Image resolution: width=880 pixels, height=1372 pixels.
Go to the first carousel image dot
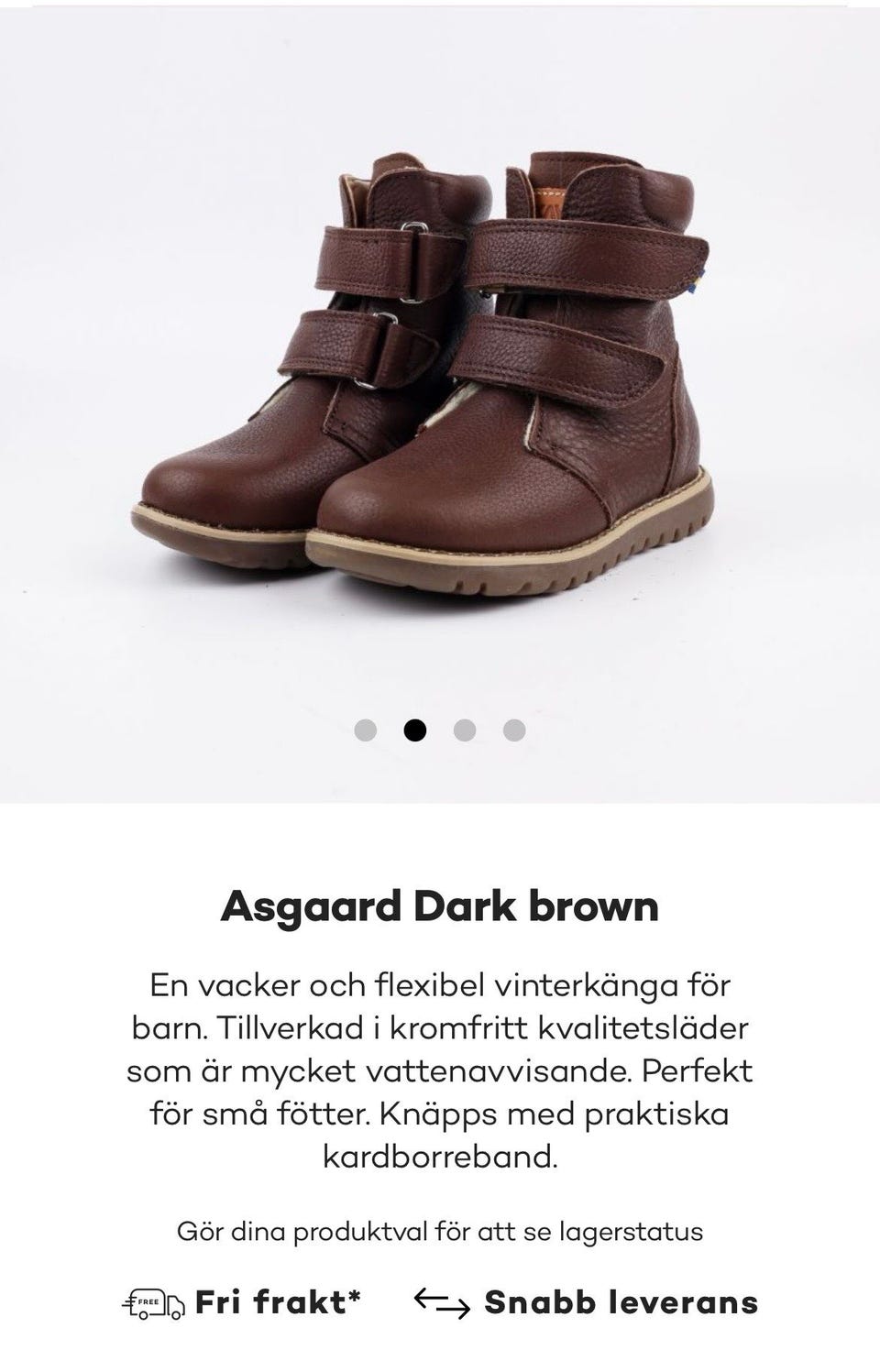pos(366,730)
